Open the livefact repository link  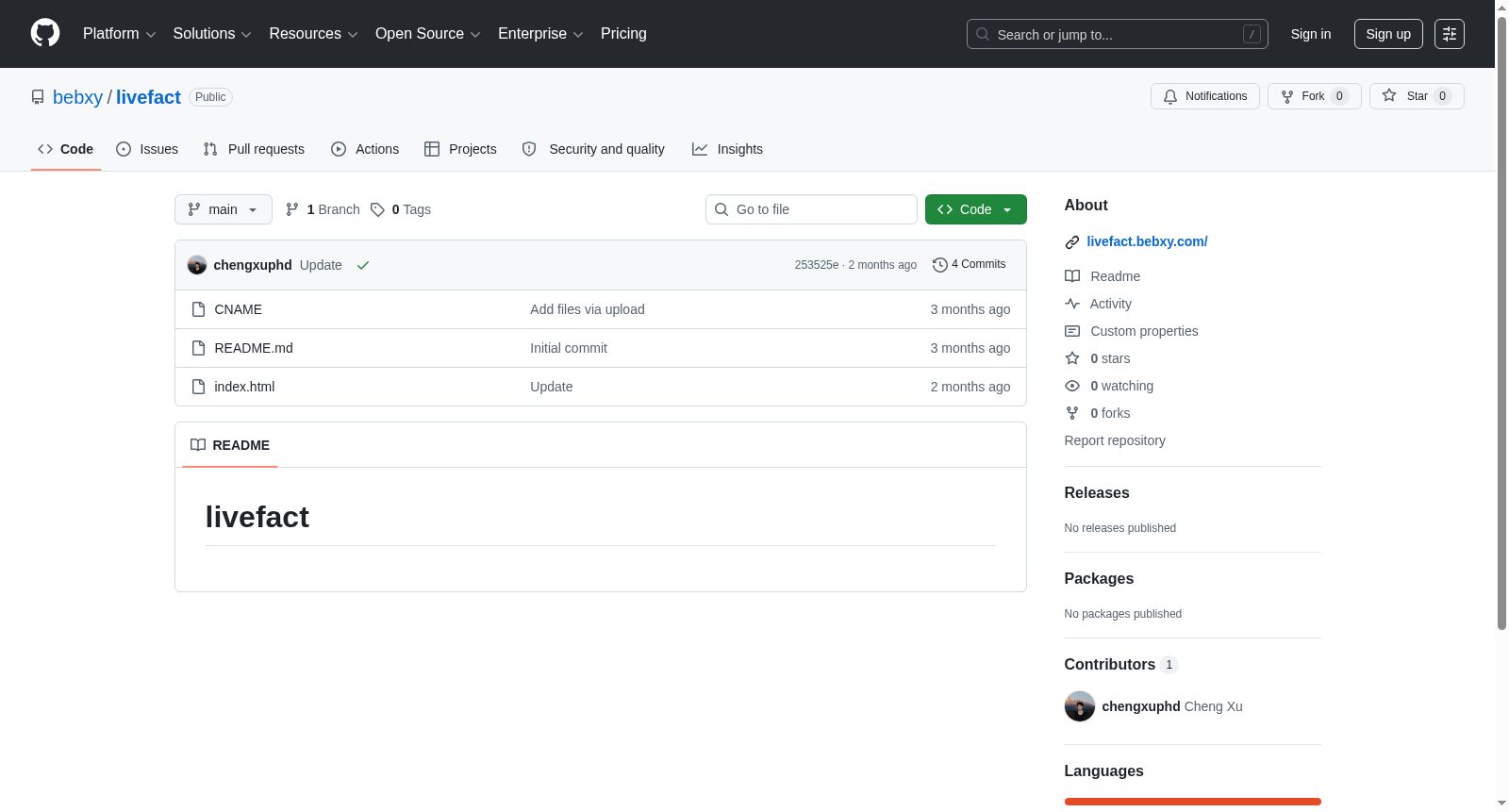click(x=148, y=97)
